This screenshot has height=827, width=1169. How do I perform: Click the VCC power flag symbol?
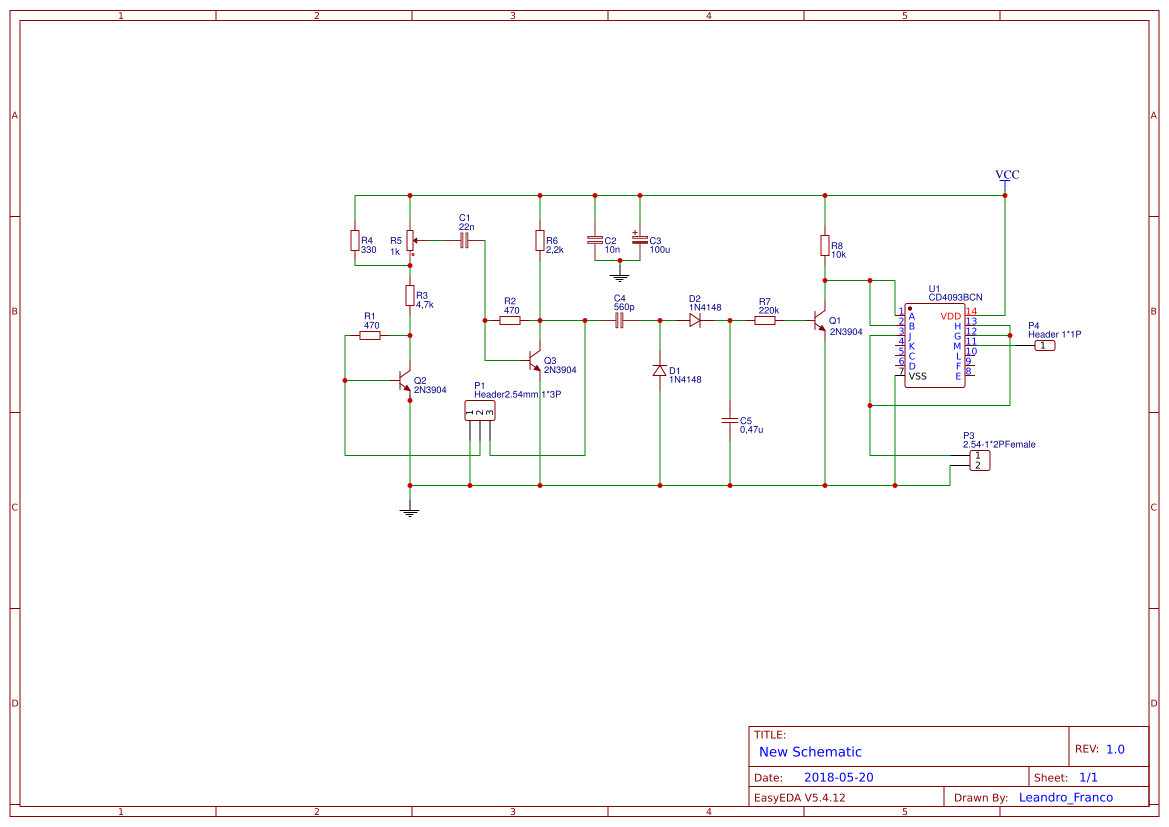(1006, 182)
